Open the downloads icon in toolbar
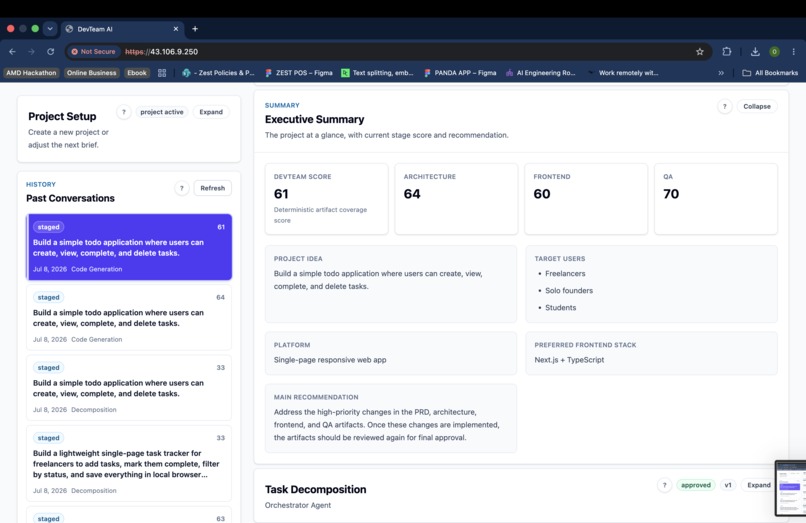Image resolution: width=806 pixels, height=523 pixels. (x=755, y=51)
